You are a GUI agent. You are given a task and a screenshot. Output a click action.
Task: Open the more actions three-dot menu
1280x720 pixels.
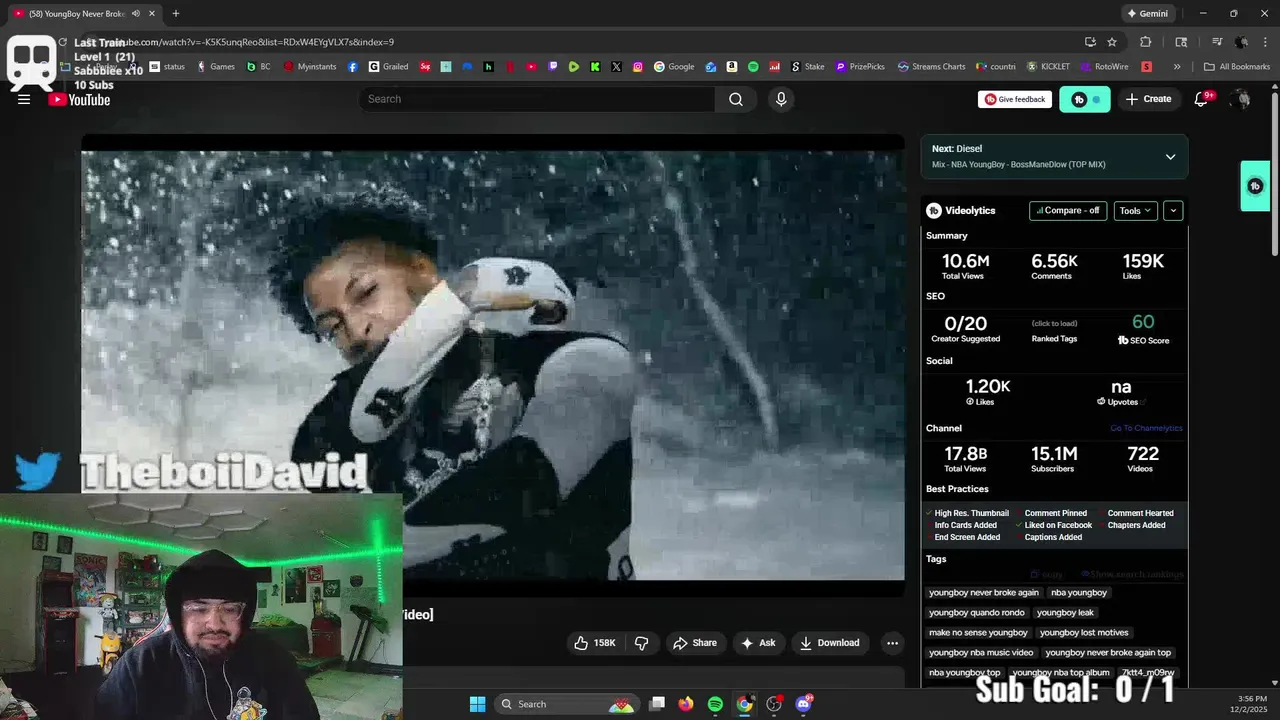892,643
